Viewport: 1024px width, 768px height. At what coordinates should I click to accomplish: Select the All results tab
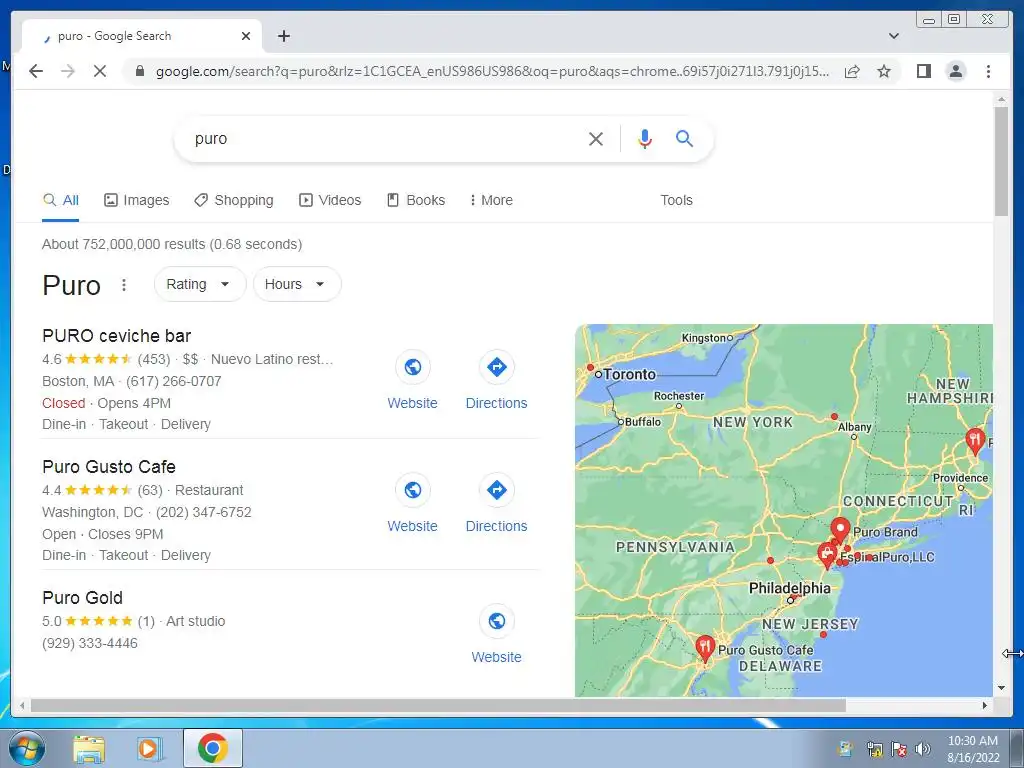click(x=61, y=200)
